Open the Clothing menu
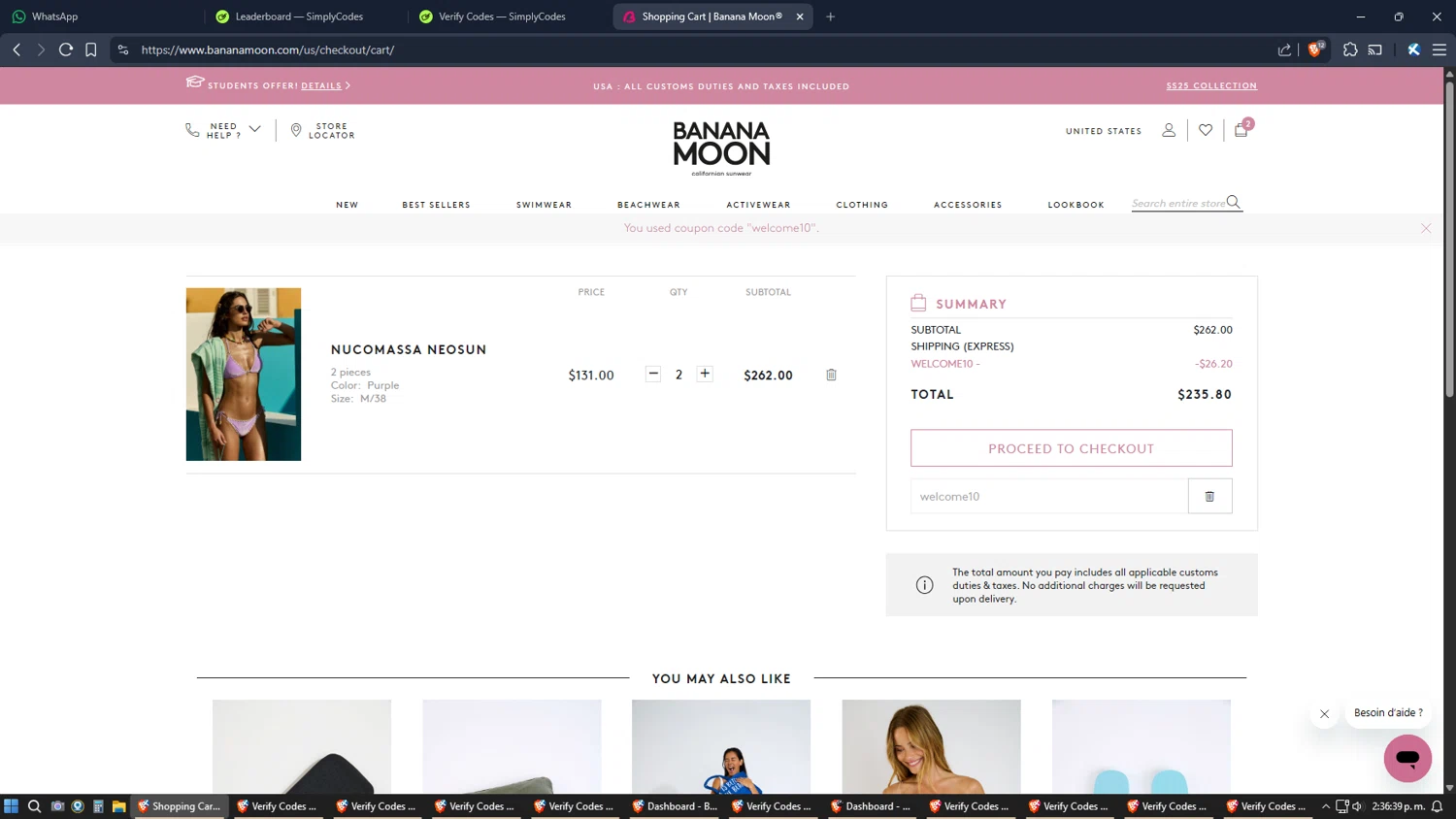1456x819 pixels. (x=863, y=205)
